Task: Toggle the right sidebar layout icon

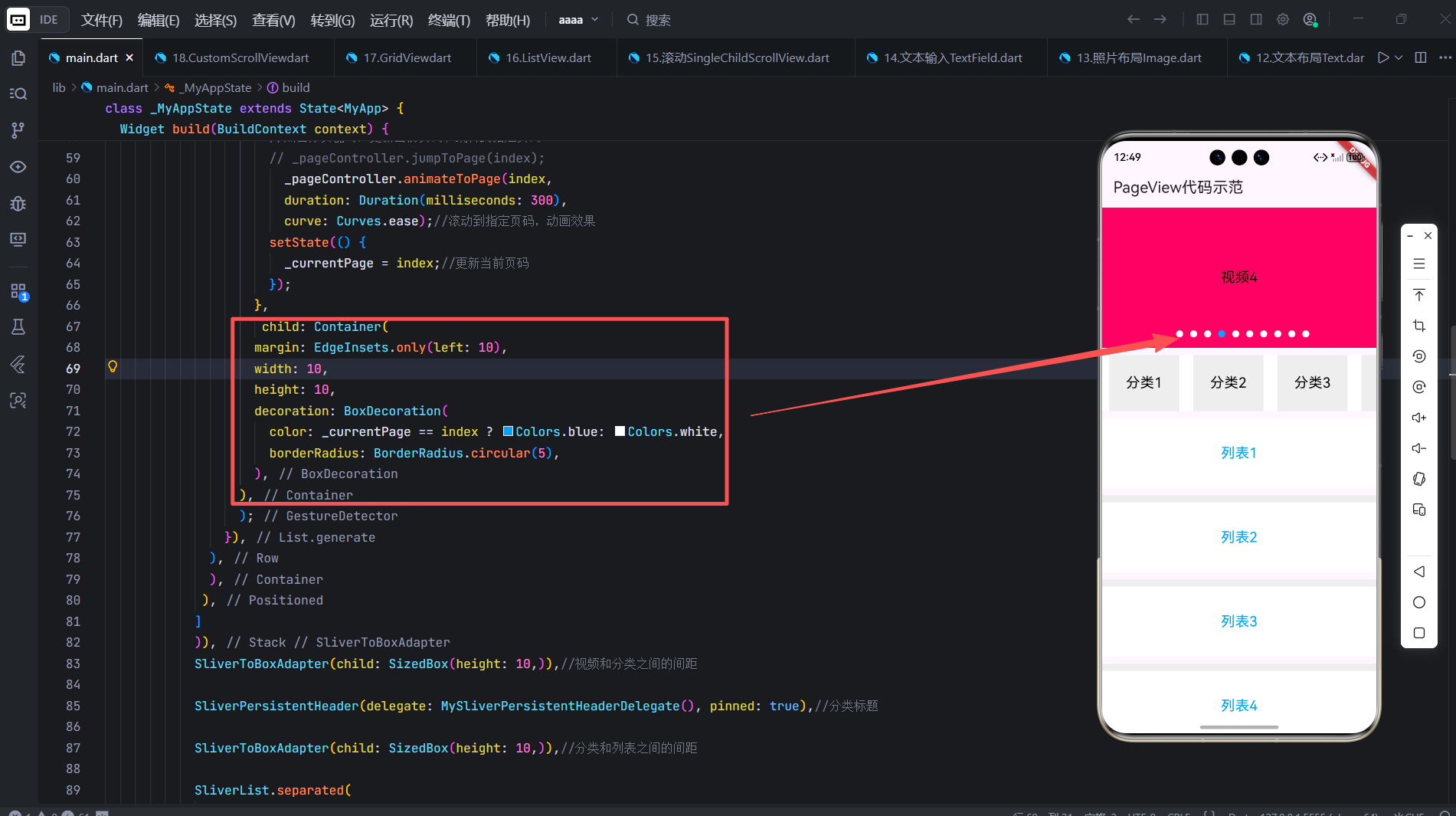Action: point(1256,20)
